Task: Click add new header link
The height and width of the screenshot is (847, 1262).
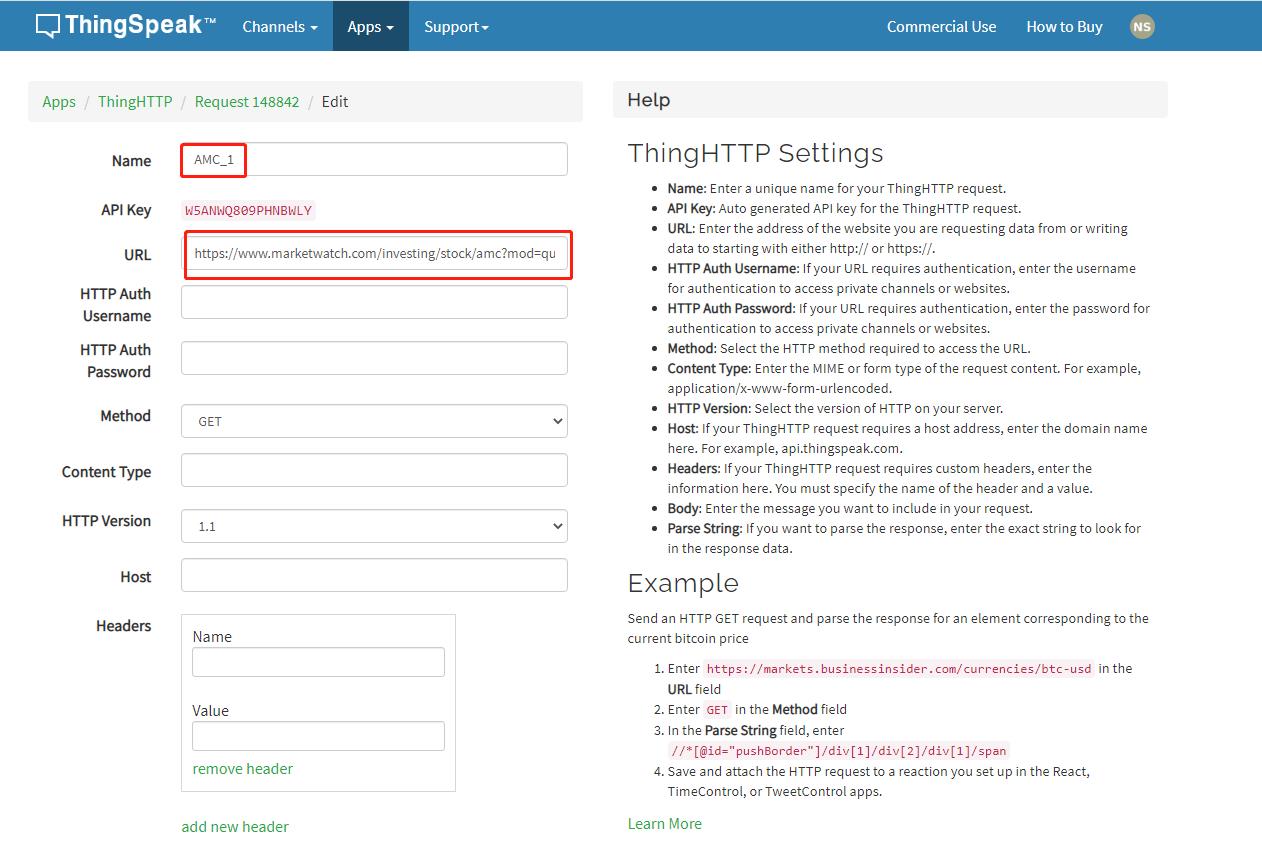Action: coord(235,827)
